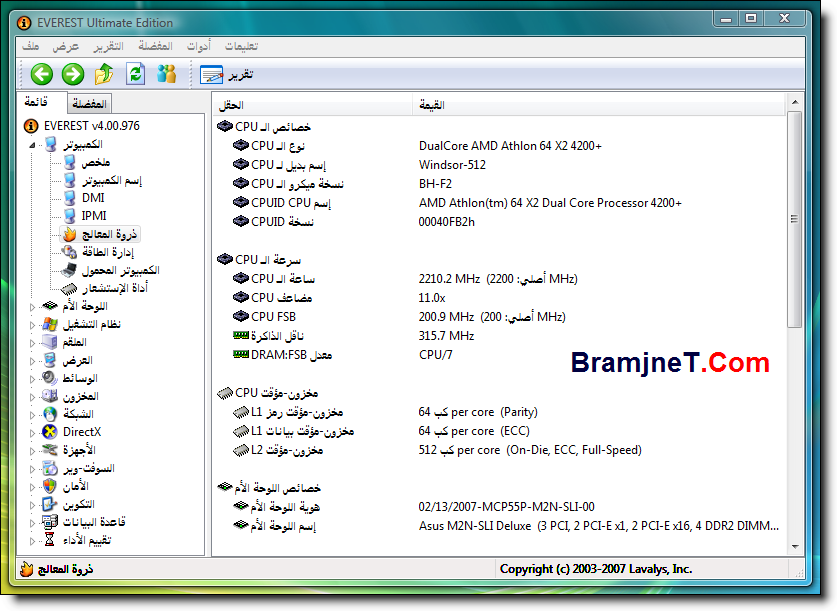Refresh the page using the refresh icon
Image resolution: width=837 pixels, height=611 pixels.
(x=136, y=74)
